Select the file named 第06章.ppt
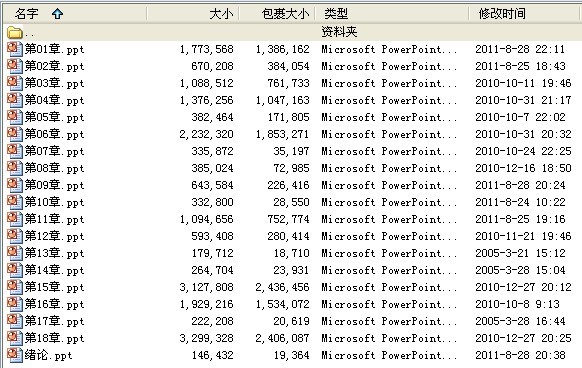 coord(55,134)
